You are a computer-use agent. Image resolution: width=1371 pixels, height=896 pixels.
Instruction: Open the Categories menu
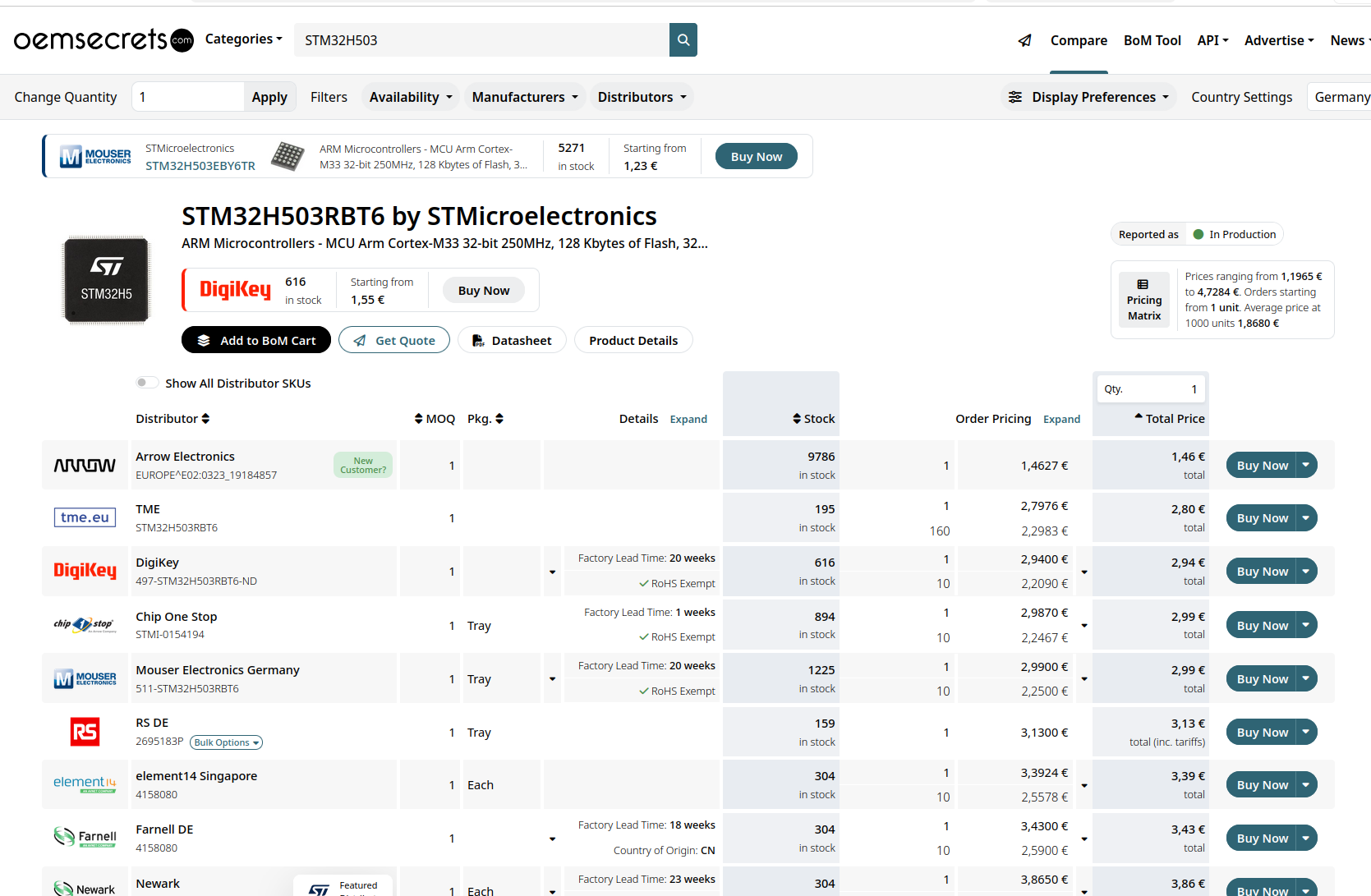243,39
